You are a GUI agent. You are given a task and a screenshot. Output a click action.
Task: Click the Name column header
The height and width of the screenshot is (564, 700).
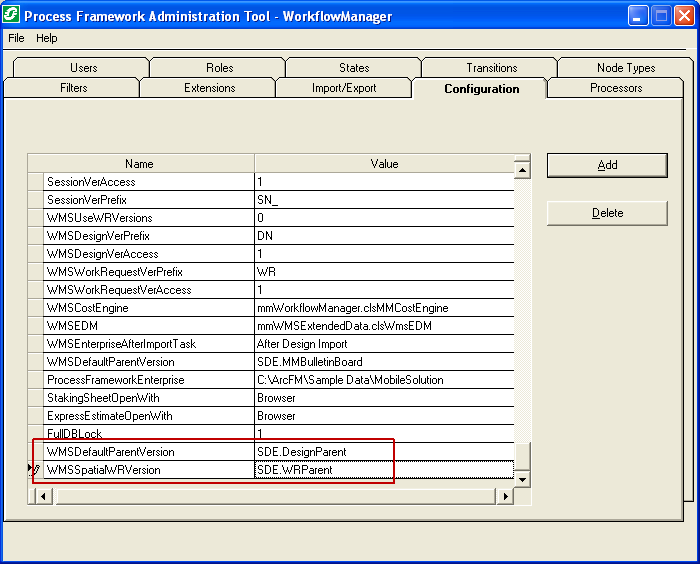tap(139, 164)
